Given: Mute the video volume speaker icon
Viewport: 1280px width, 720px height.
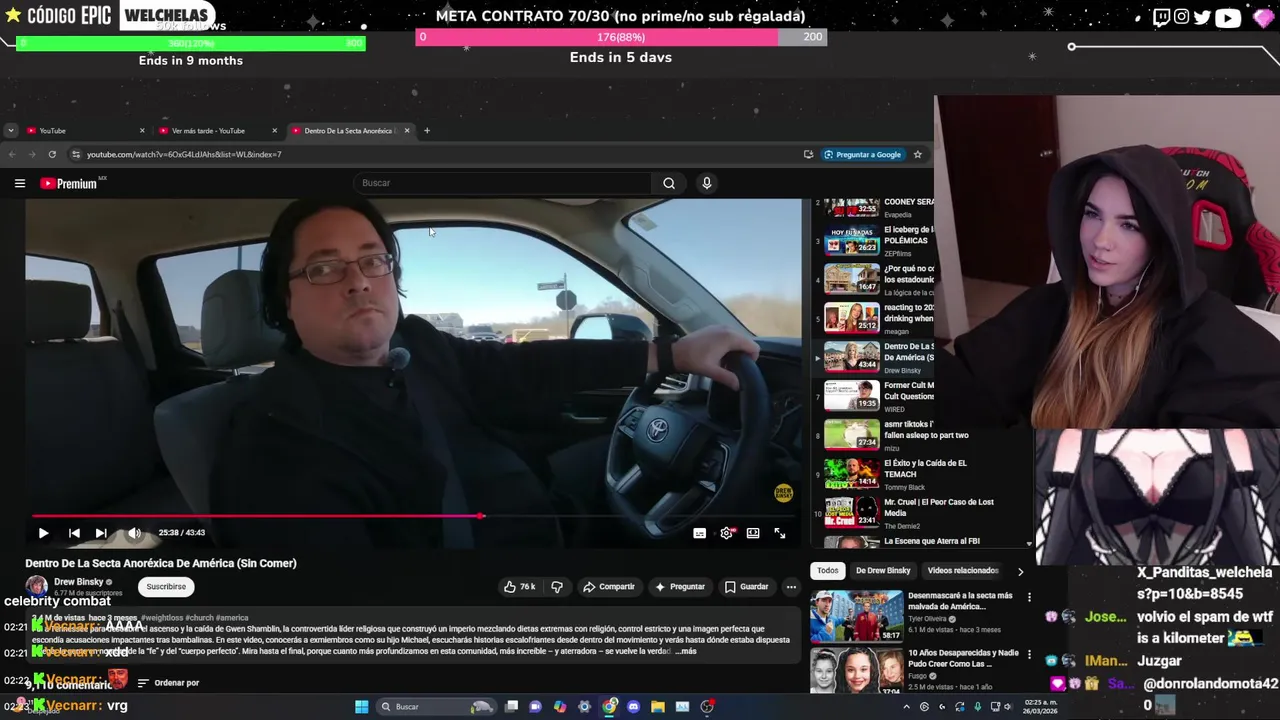Looking at the screenshot, I should pyautogui.click(x=134, y=533).
